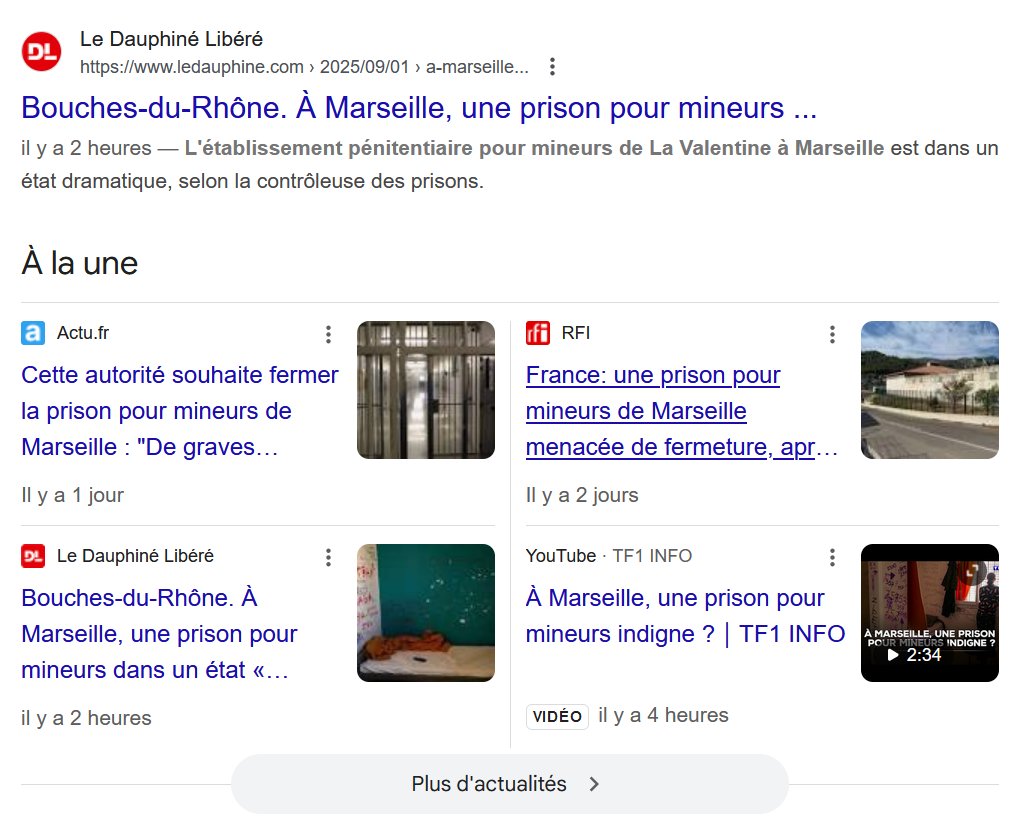Click the 'Le Dauphiné Libéré' site name at top

coord(172,39)
